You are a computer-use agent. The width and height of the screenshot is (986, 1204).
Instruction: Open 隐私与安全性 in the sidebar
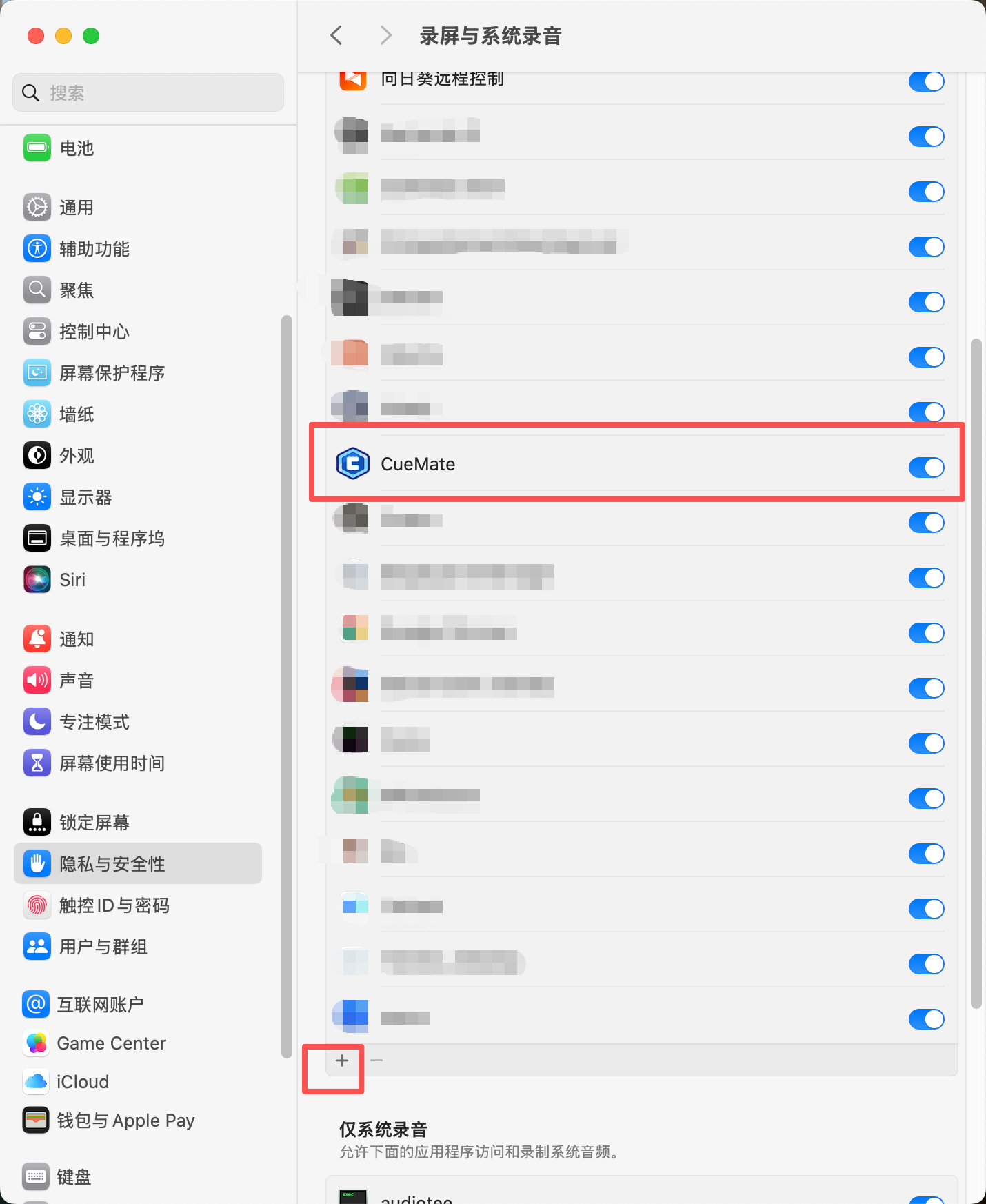coord(138,863)
